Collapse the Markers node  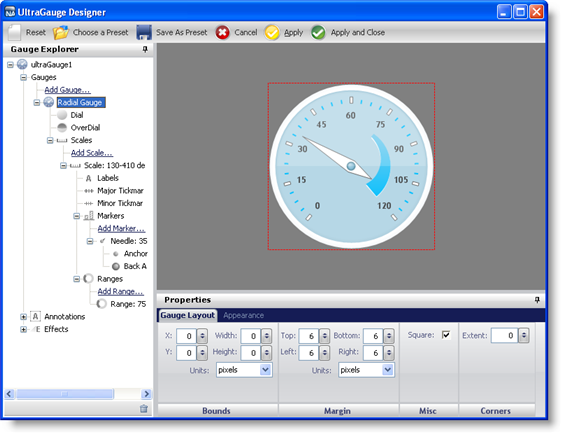point(76,216)
